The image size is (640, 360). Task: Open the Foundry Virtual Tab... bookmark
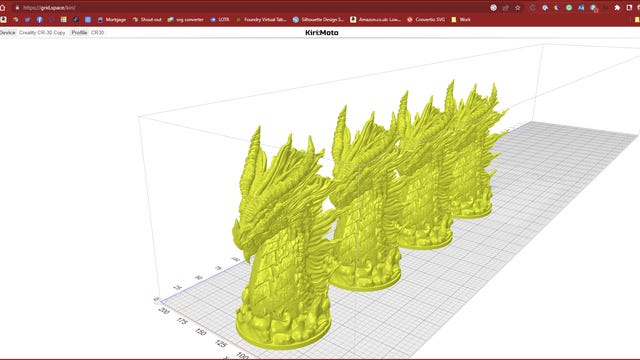[261, 20]
